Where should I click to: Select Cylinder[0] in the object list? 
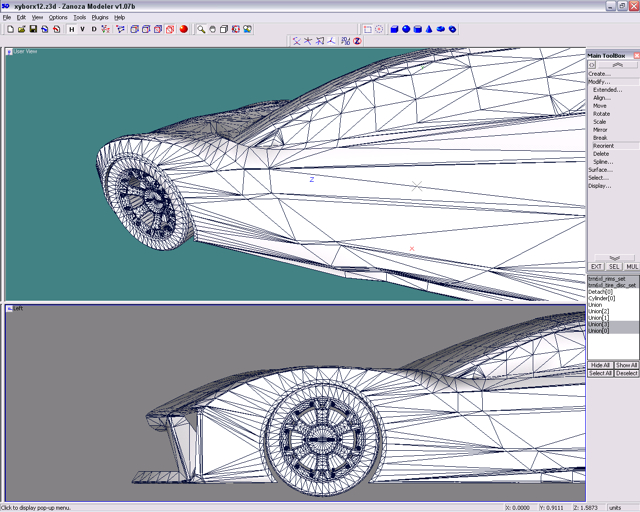(x=602, y=298)
